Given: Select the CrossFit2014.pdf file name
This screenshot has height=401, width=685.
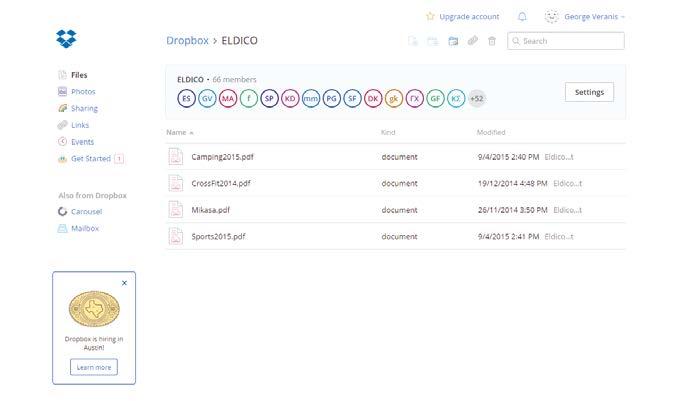Looking at the screenshot, I should (x=221, y=183).
